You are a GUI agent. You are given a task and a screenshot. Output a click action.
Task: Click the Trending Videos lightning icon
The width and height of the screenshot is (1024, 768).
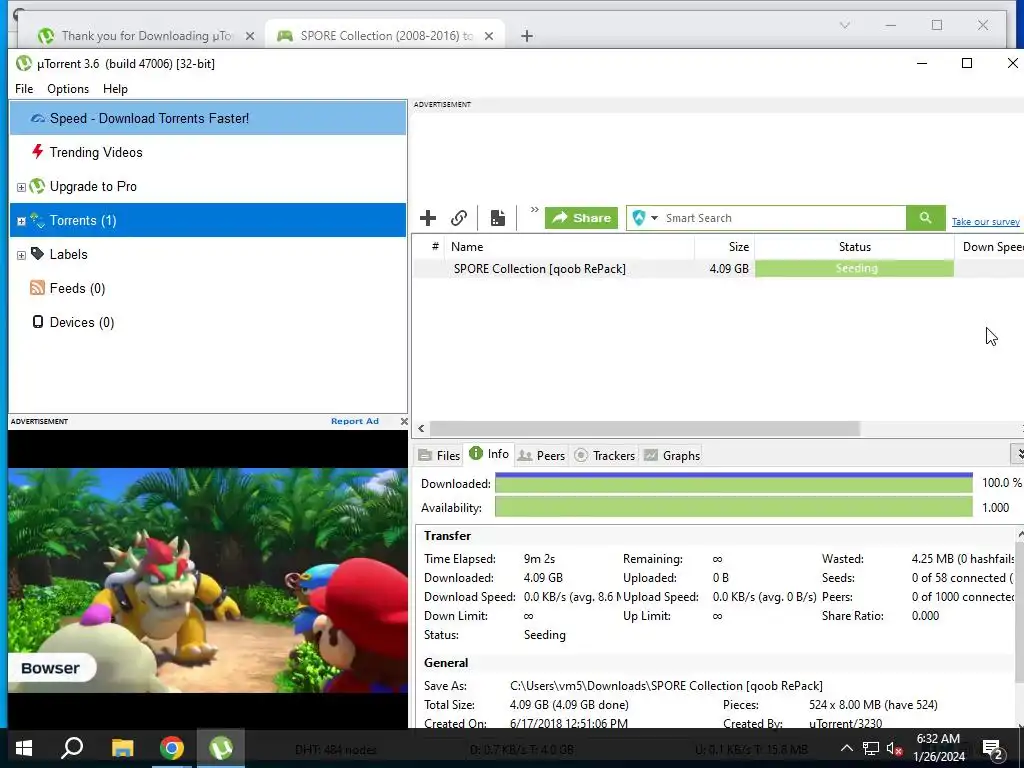pos(38,152)
